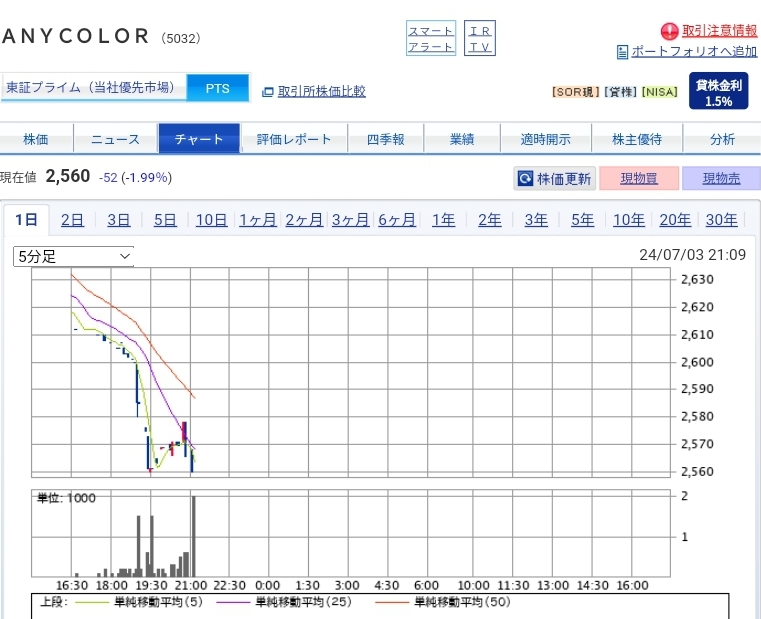Open the IR TV button
Screen dimensions: 761x619
point(480,38)
